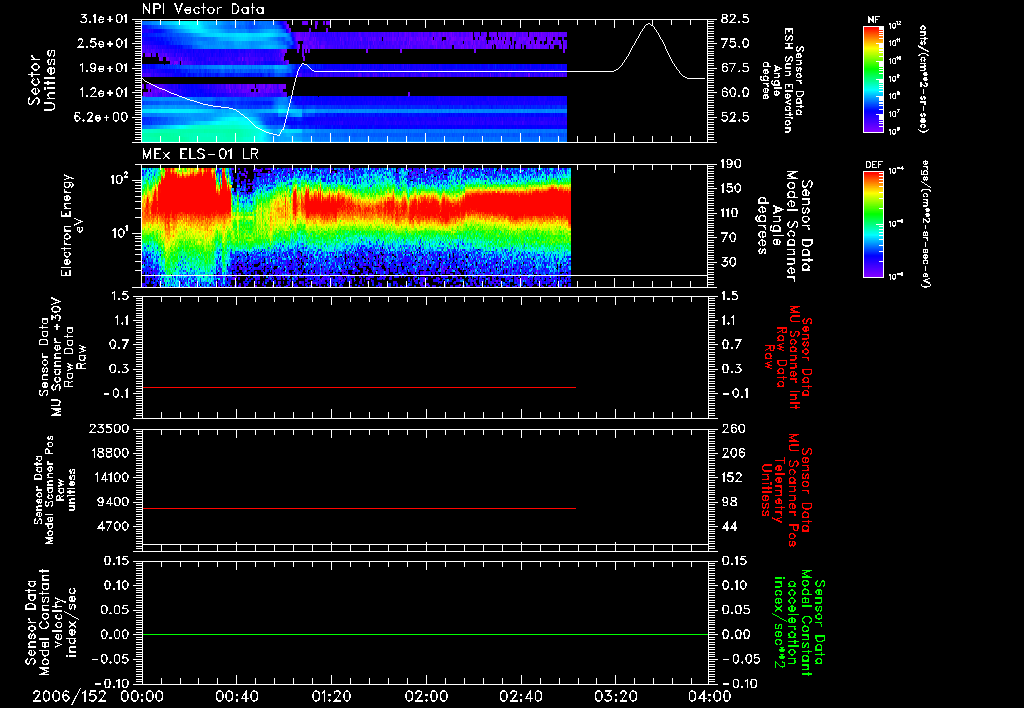
Task: Click the red line in the Model Scanner Pos panel
Action: 359,508
